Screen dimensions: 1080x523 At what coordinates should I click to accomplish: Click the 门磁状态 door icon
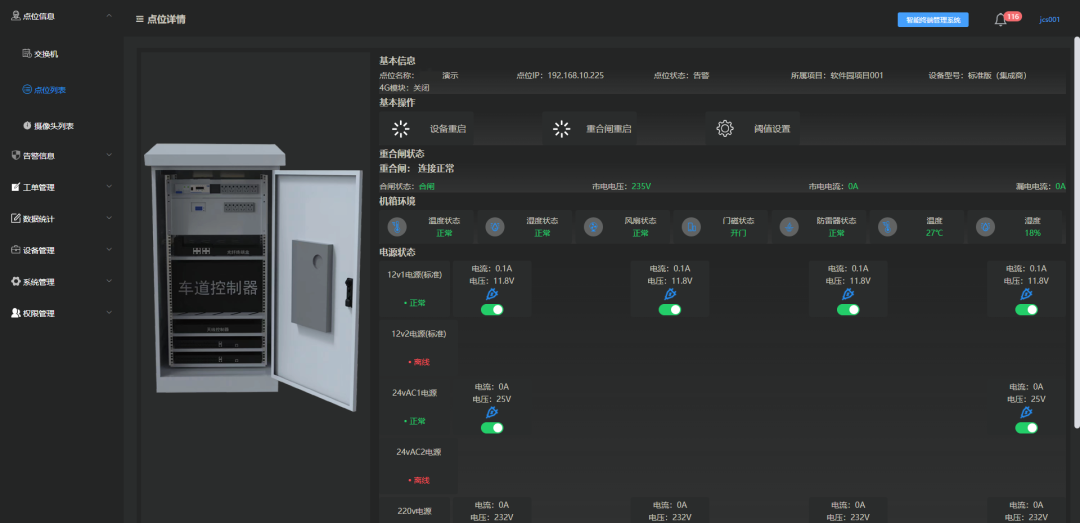click(x=692, y=227)
